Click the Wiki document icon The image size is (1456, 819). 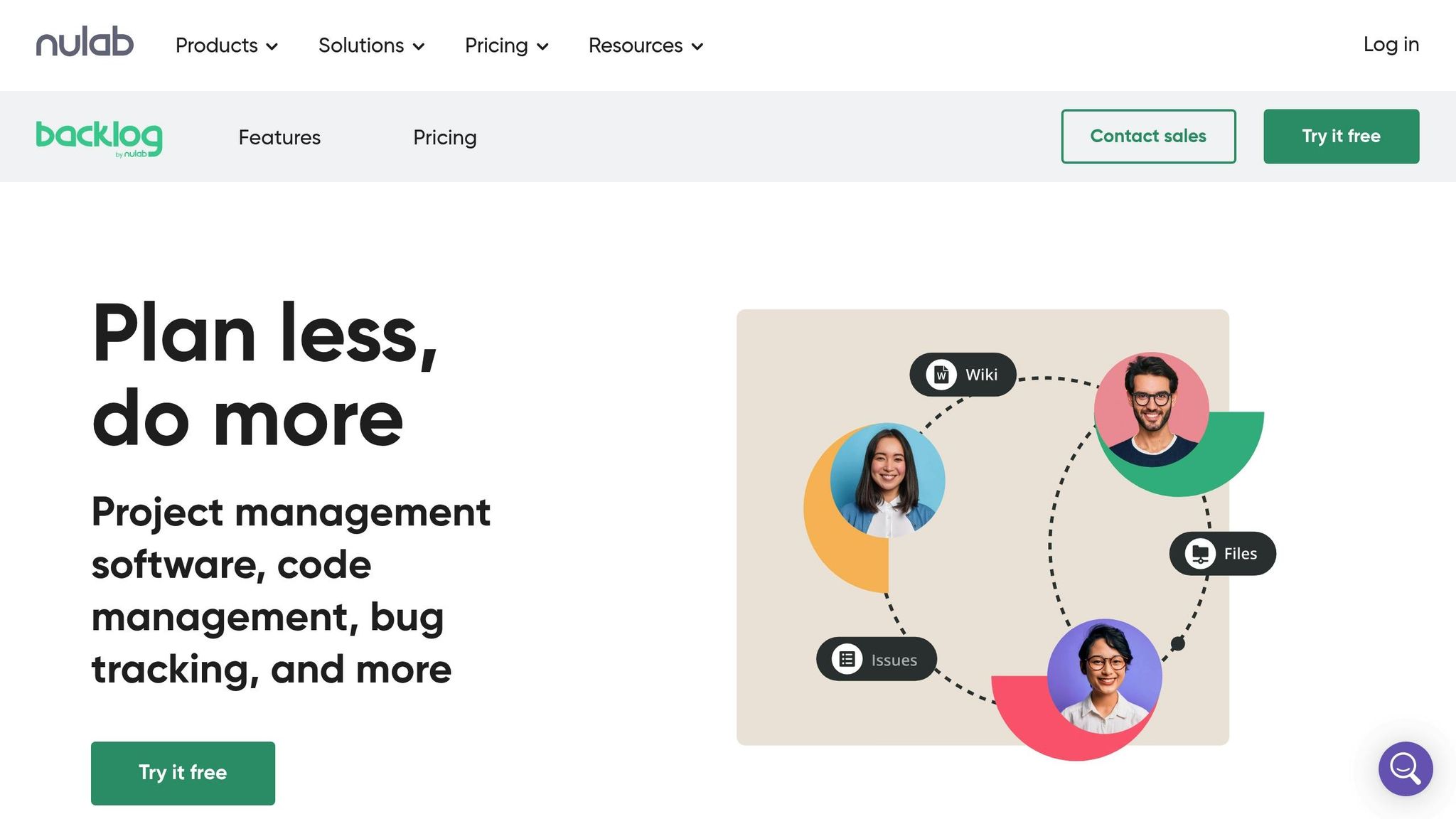[x=941, y=374]
